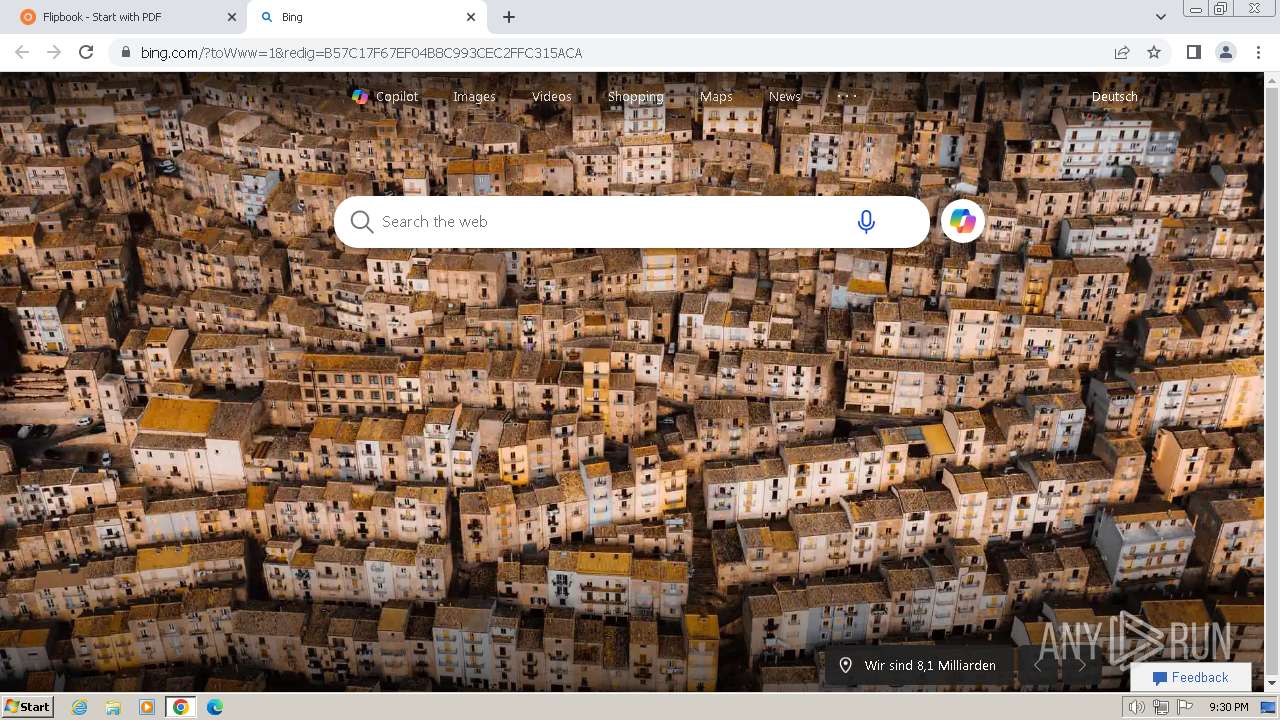Open Videos in Bing navigation
The width and height of the screenshot is (1280, 720).
(552, 96)
